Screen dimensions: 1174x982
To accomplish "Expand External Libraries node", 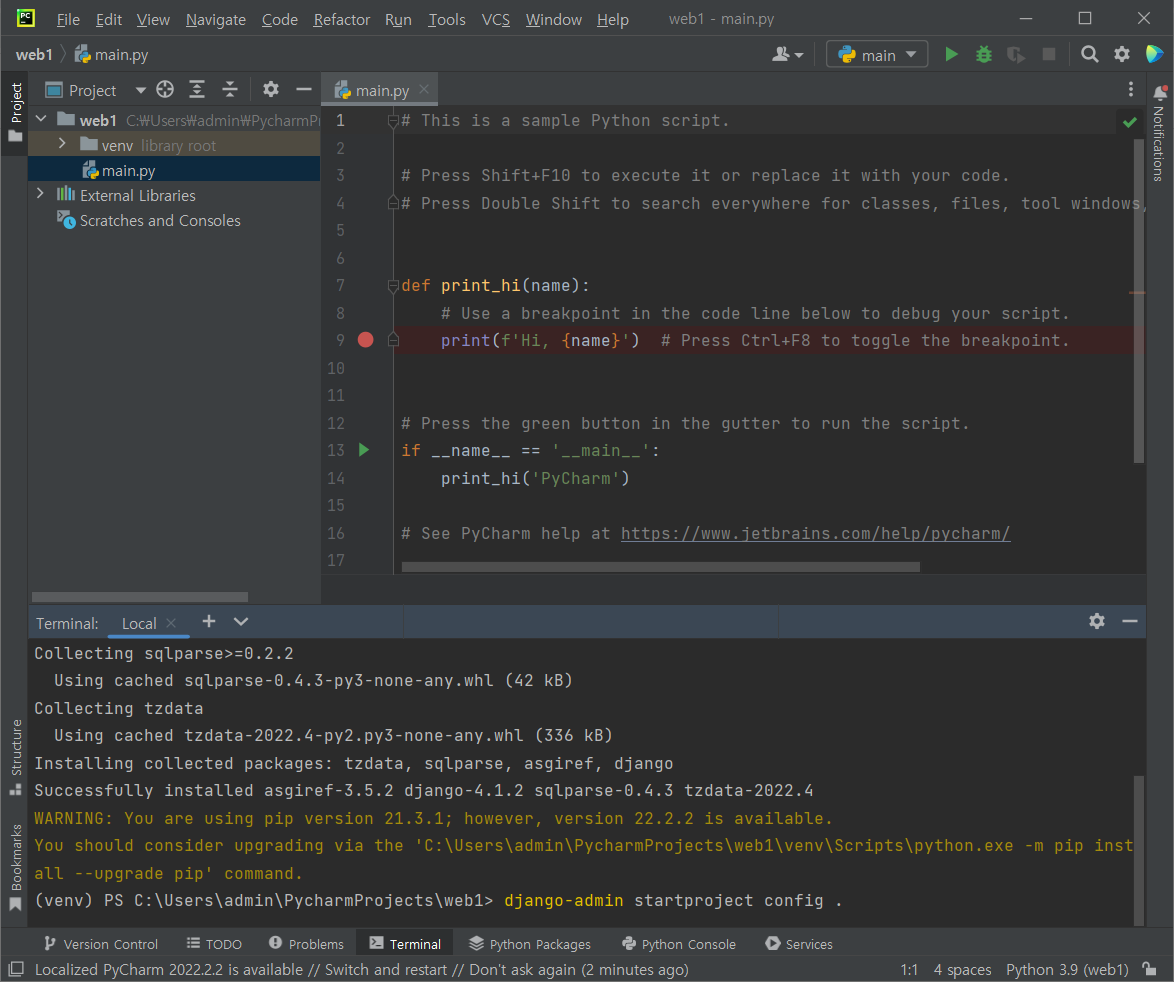I will click(x=40, y=195).
